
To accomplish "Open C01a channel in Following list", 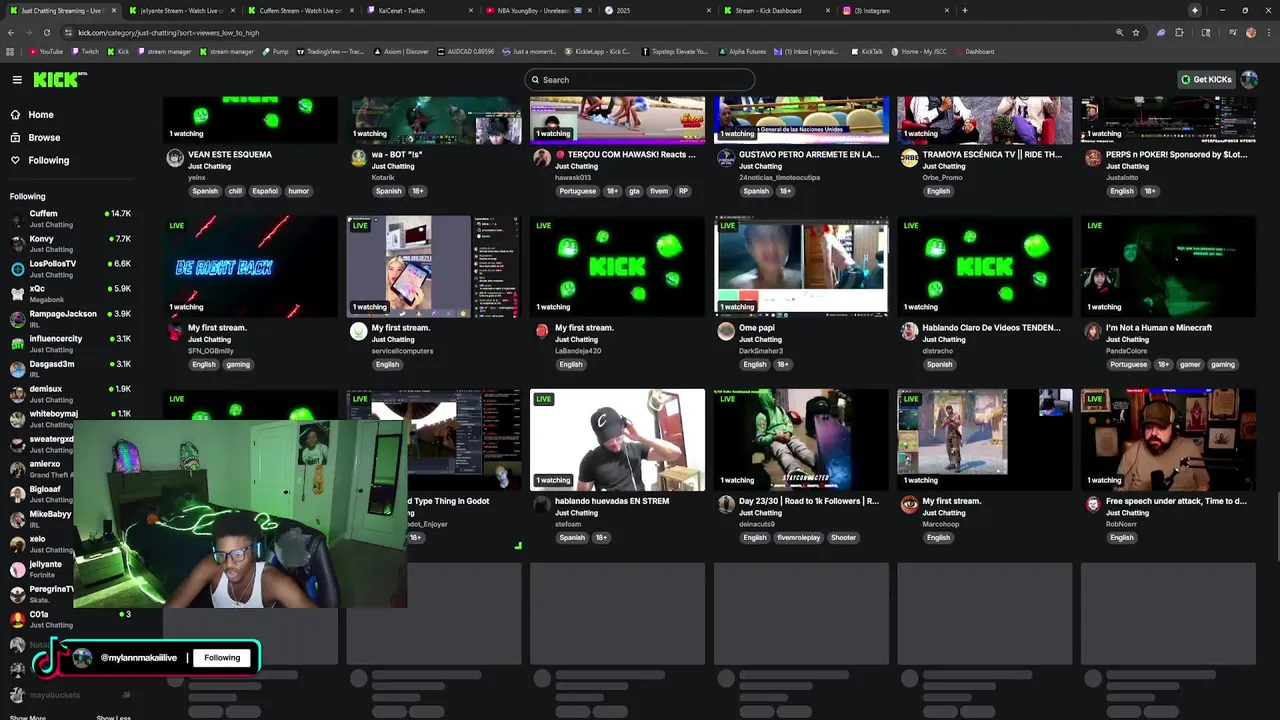I will point(70,619).
